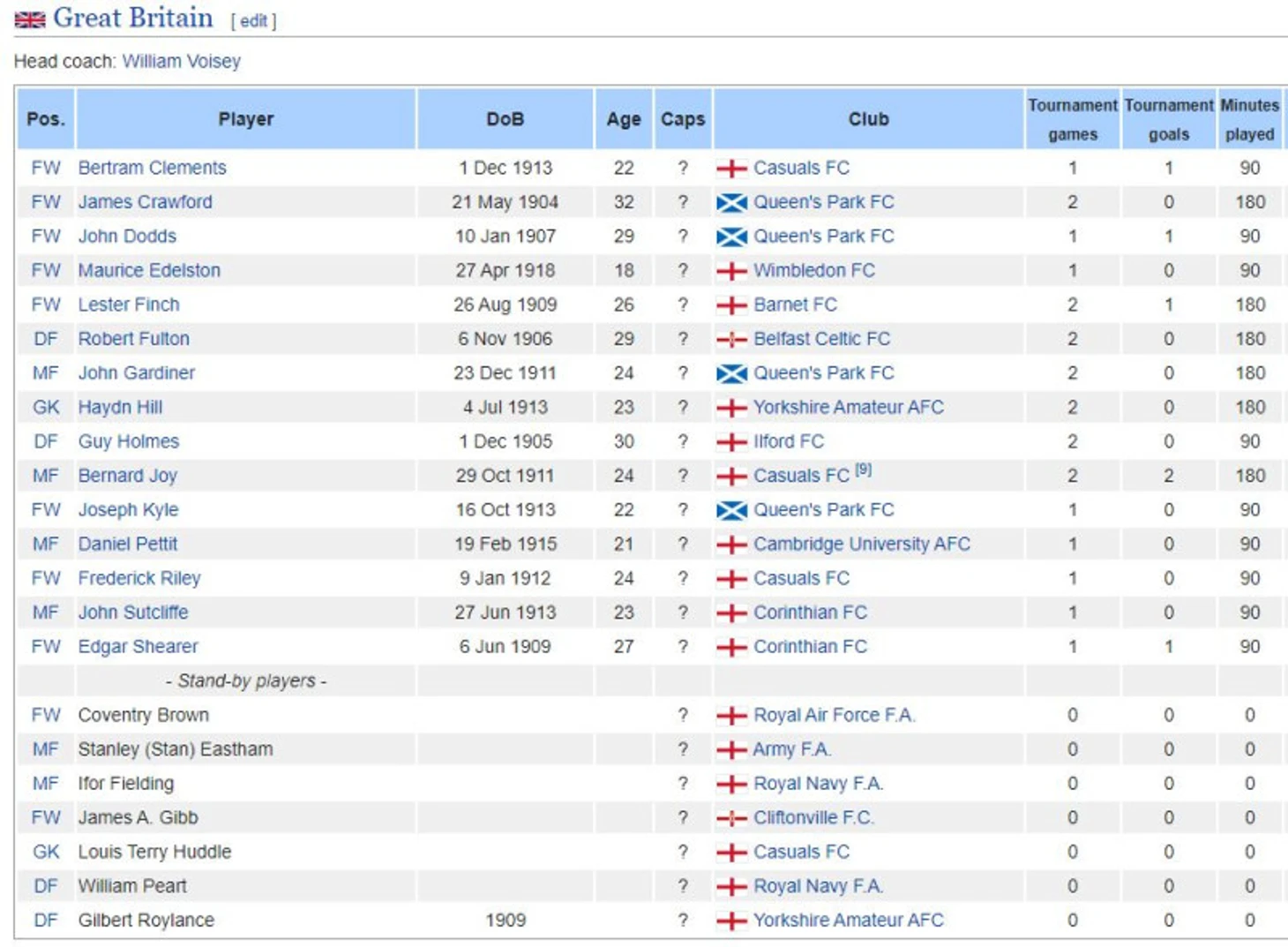Click the Scotland flag in James Crawford's row

[731, 203]
